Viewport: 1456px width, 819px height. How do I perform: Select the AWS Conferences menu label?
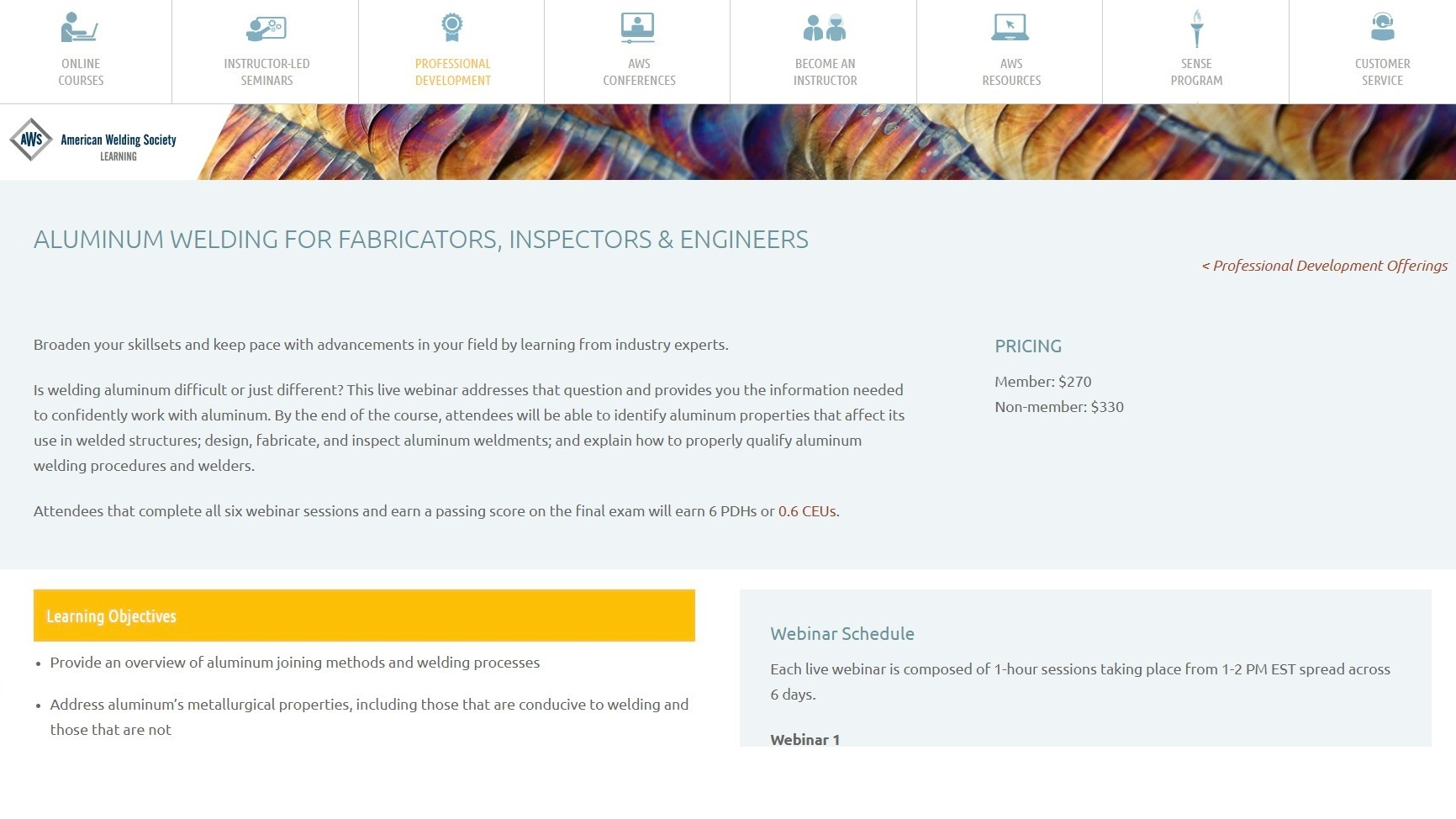pos(639,72)
